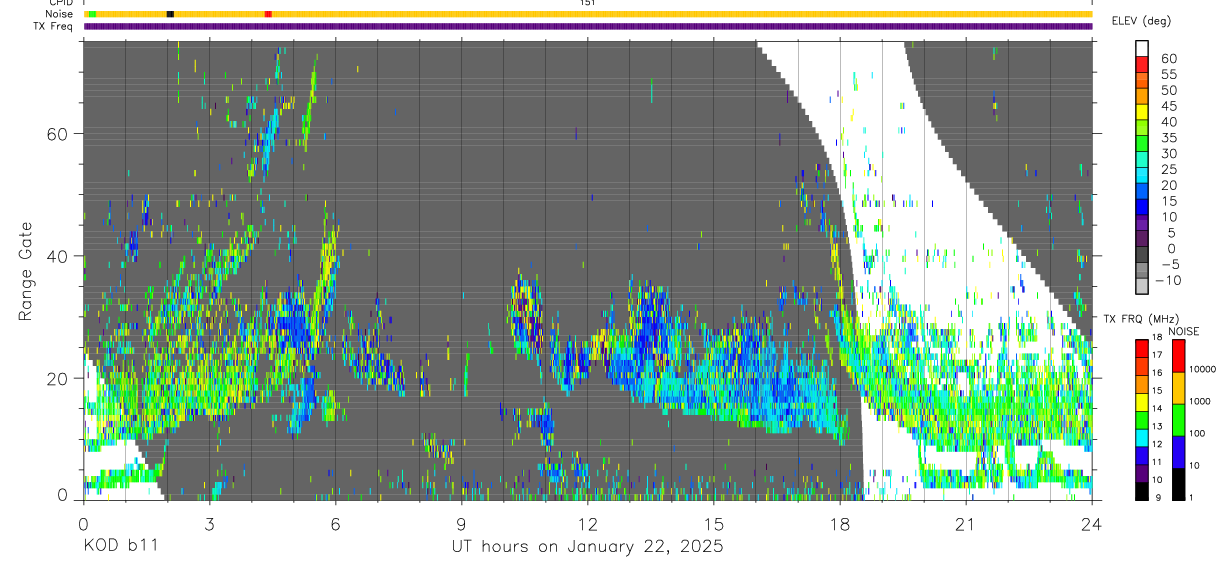Screen dimensions: 1228x567
Task: Click the '20' Range Gate axis tick
Action: (57, 378)
